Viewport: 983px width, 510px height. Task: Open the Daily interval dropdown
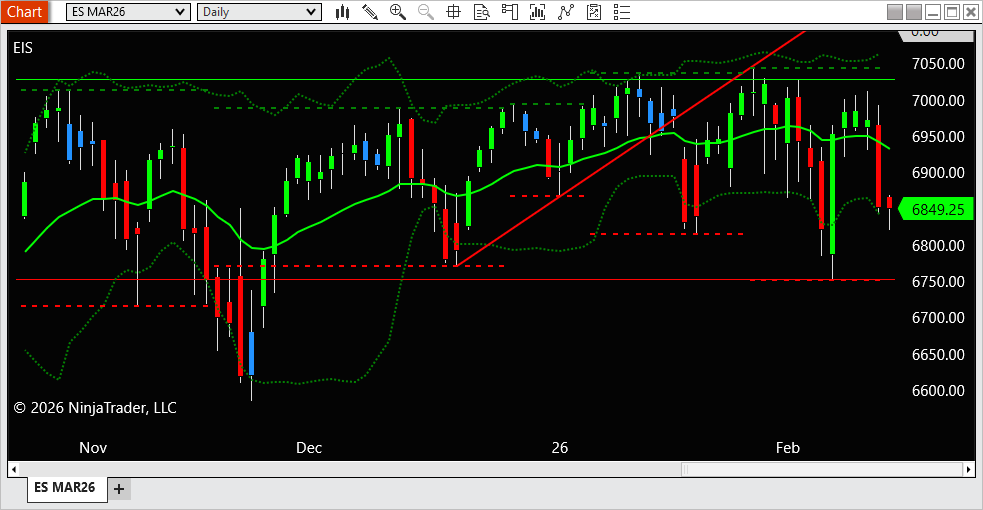259,12
